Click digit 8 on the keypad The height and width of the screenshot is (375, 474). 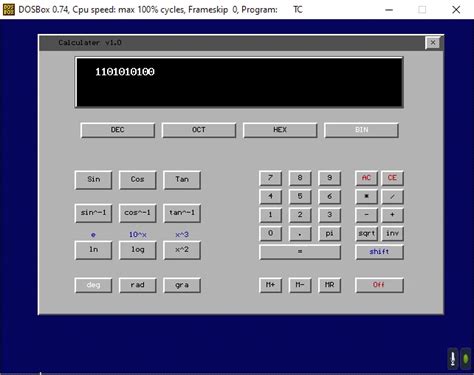[300, 178]
